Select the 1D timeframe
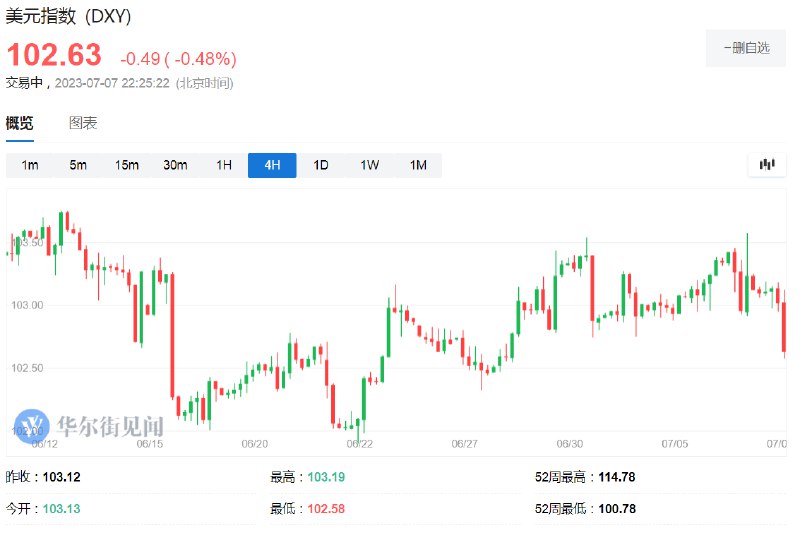Viewport: 800px width, 535px height. point(320,165)
